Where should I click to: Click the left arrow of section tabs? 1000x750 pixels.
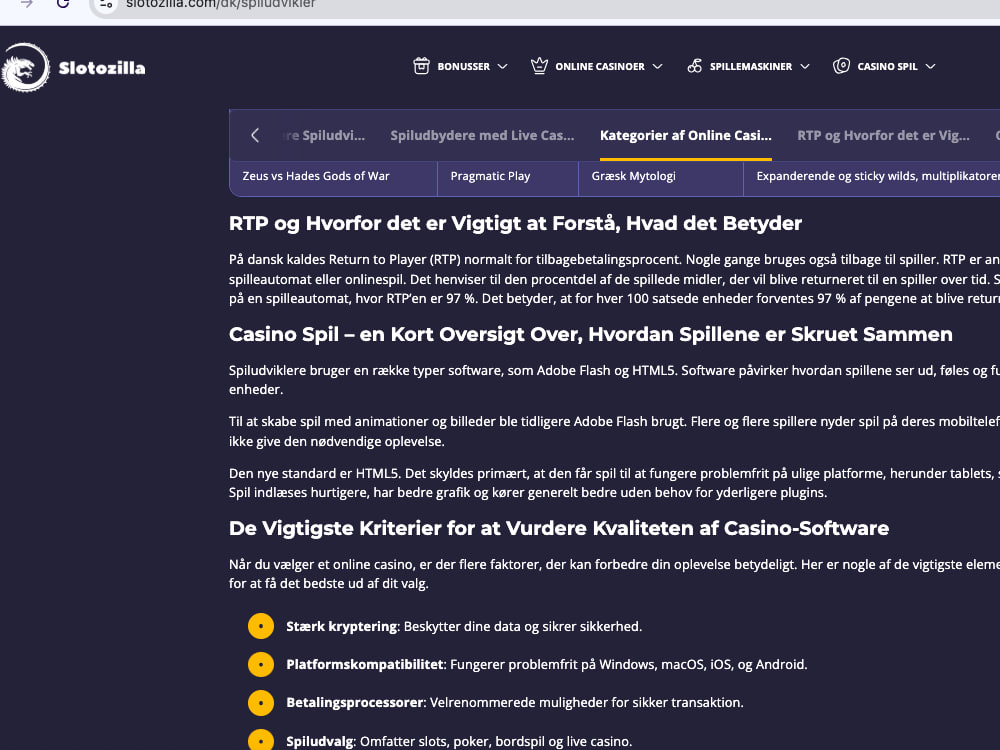click(255, 135)
